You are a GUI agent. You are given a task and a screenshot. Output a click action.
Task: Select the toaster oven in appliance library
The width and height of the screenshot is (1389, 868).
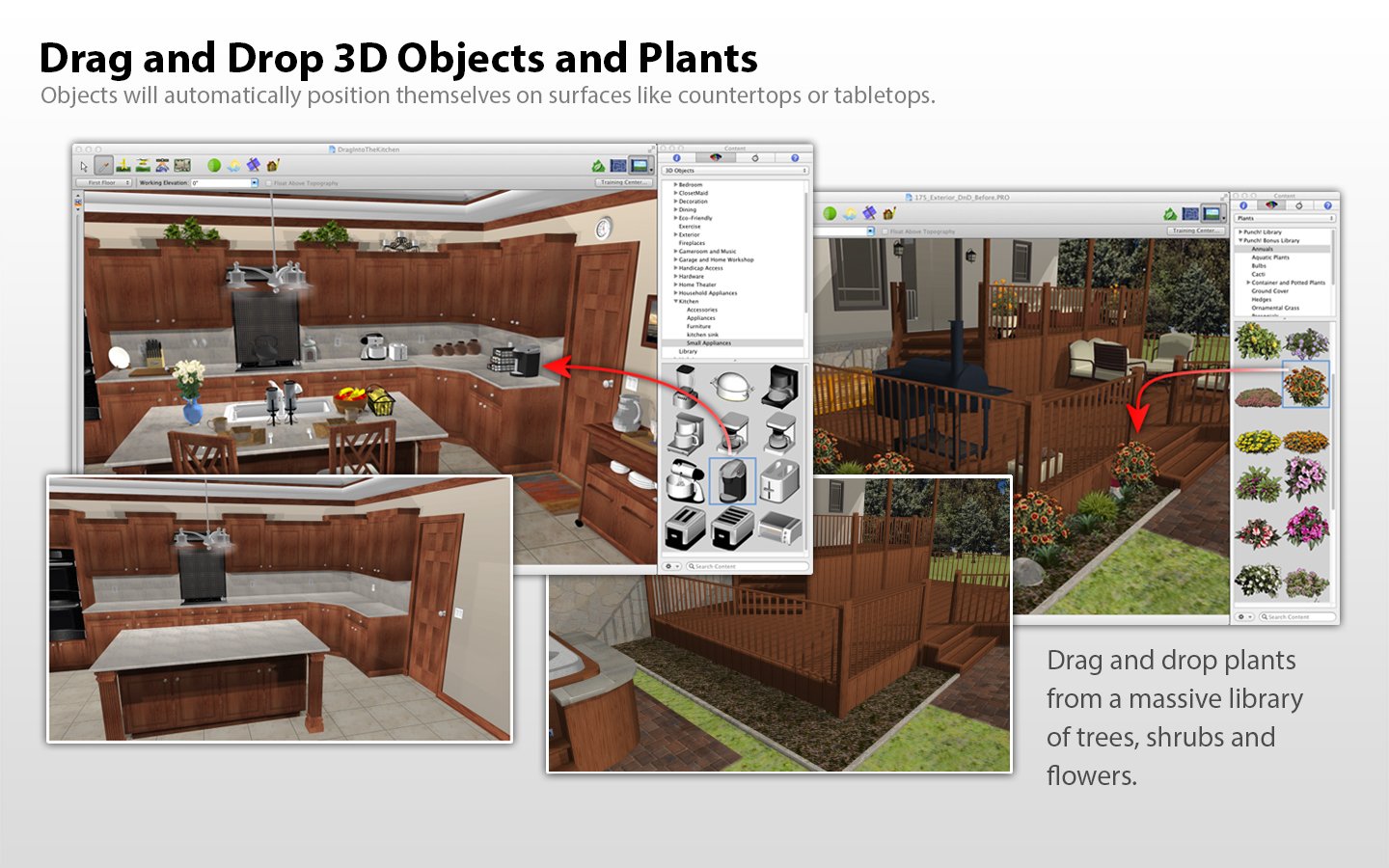coord(780,529)
